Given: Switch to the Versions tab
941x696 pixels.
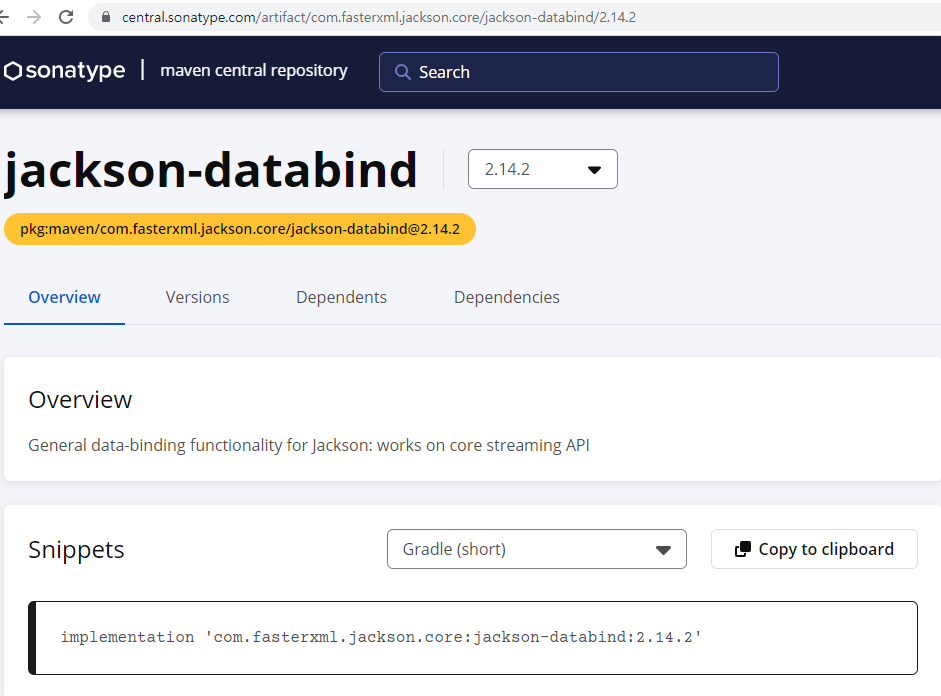Looking at the screenshot, I should coord(197,298).
